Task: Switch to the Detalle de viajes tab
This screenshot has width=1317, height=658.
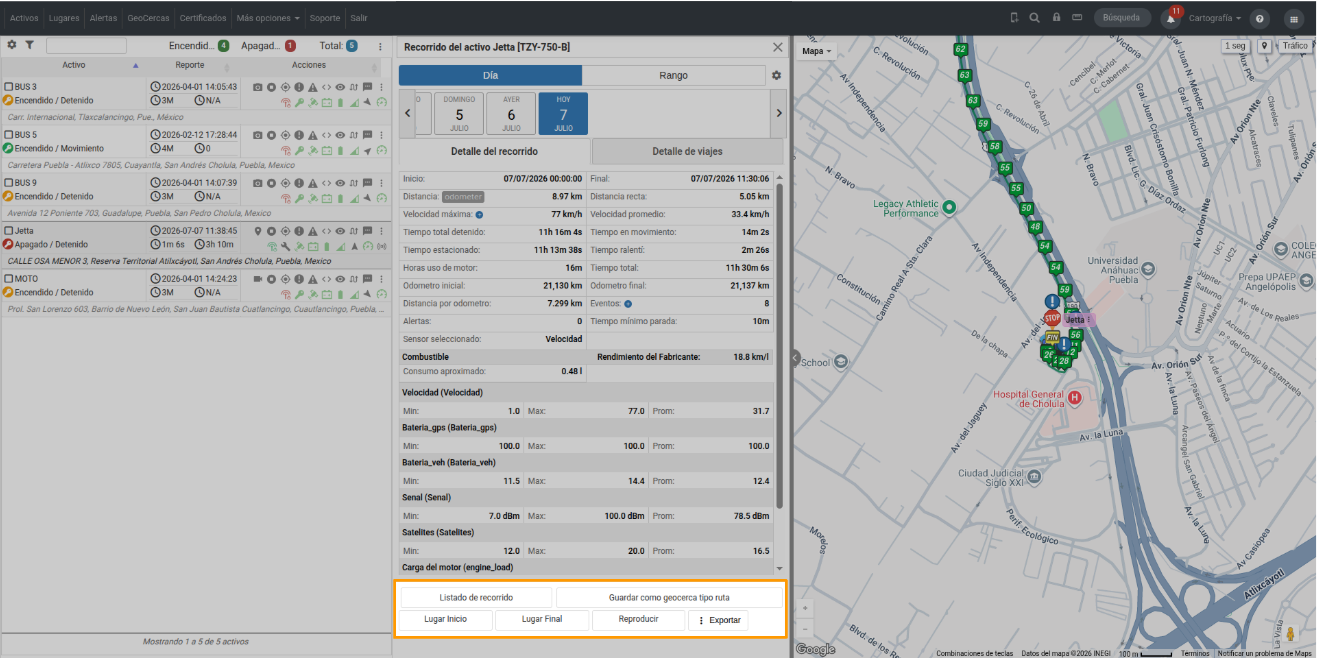Action: point(687,152)
